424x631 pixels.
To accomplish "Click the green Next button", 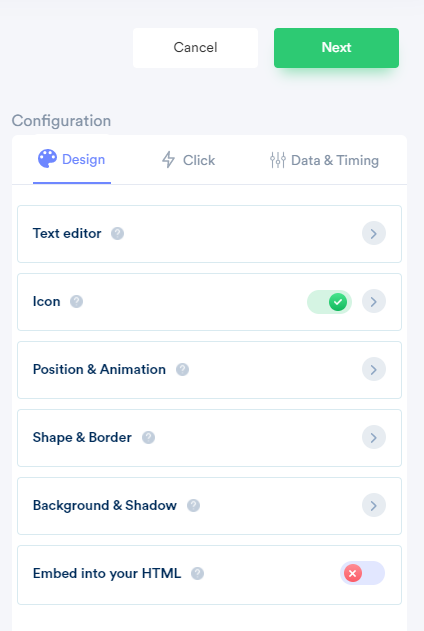I will pyautogui.click(x=336, y=47).
